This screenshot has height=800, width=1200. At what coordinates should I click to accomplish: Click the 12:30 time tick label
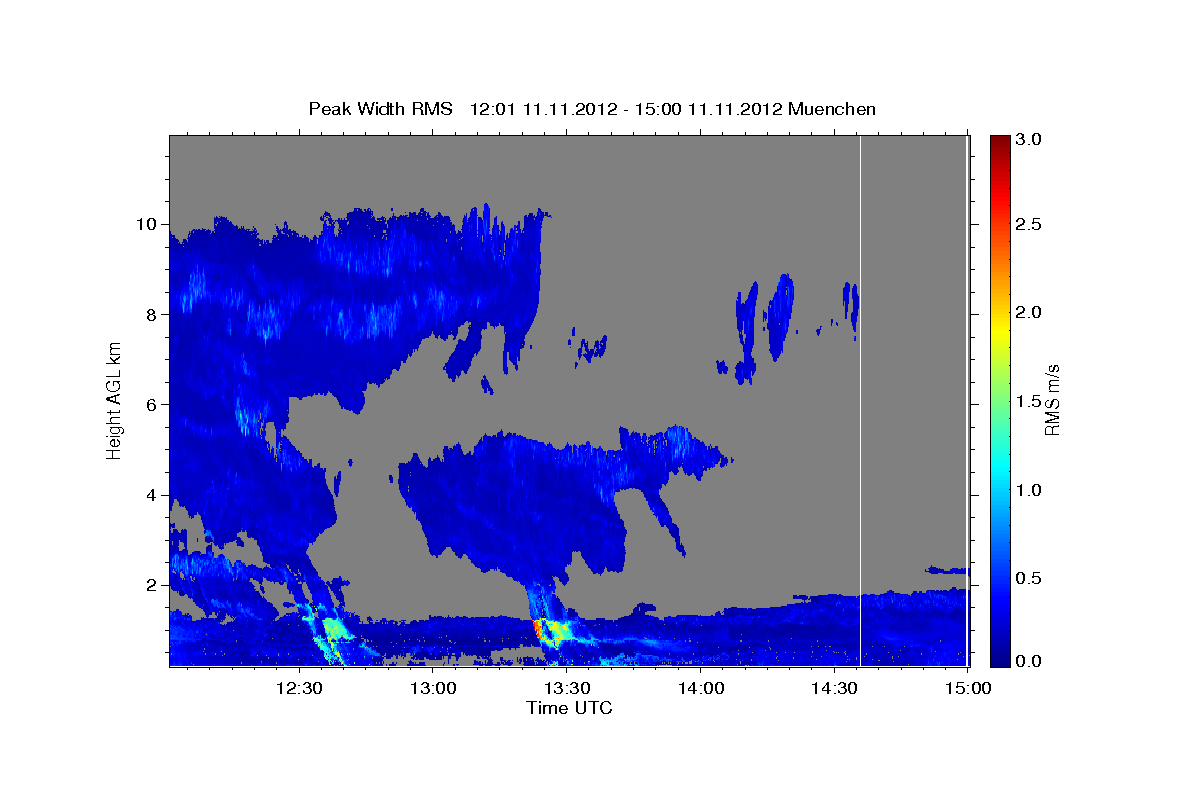299,690
